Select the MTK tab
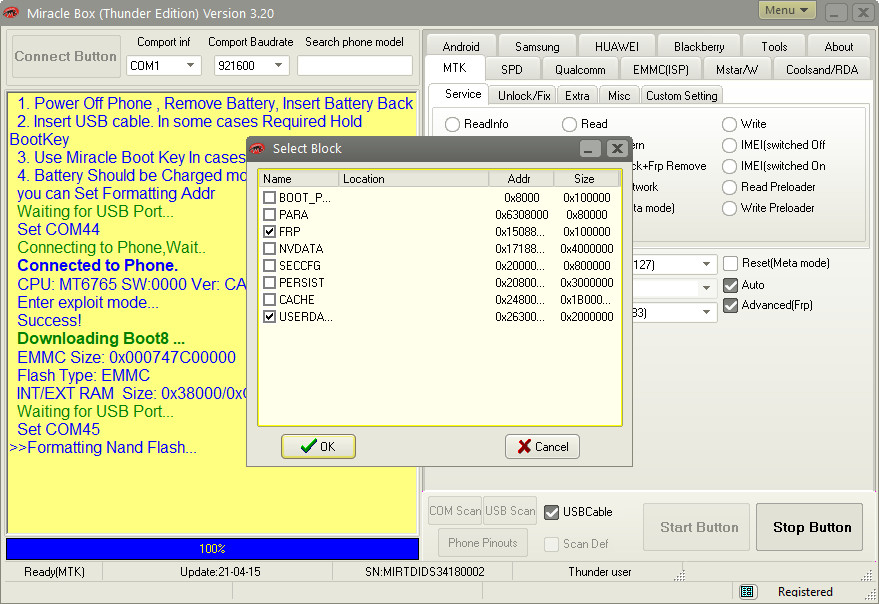The width and height of the screenshot is (879, 604). (455, 68)
